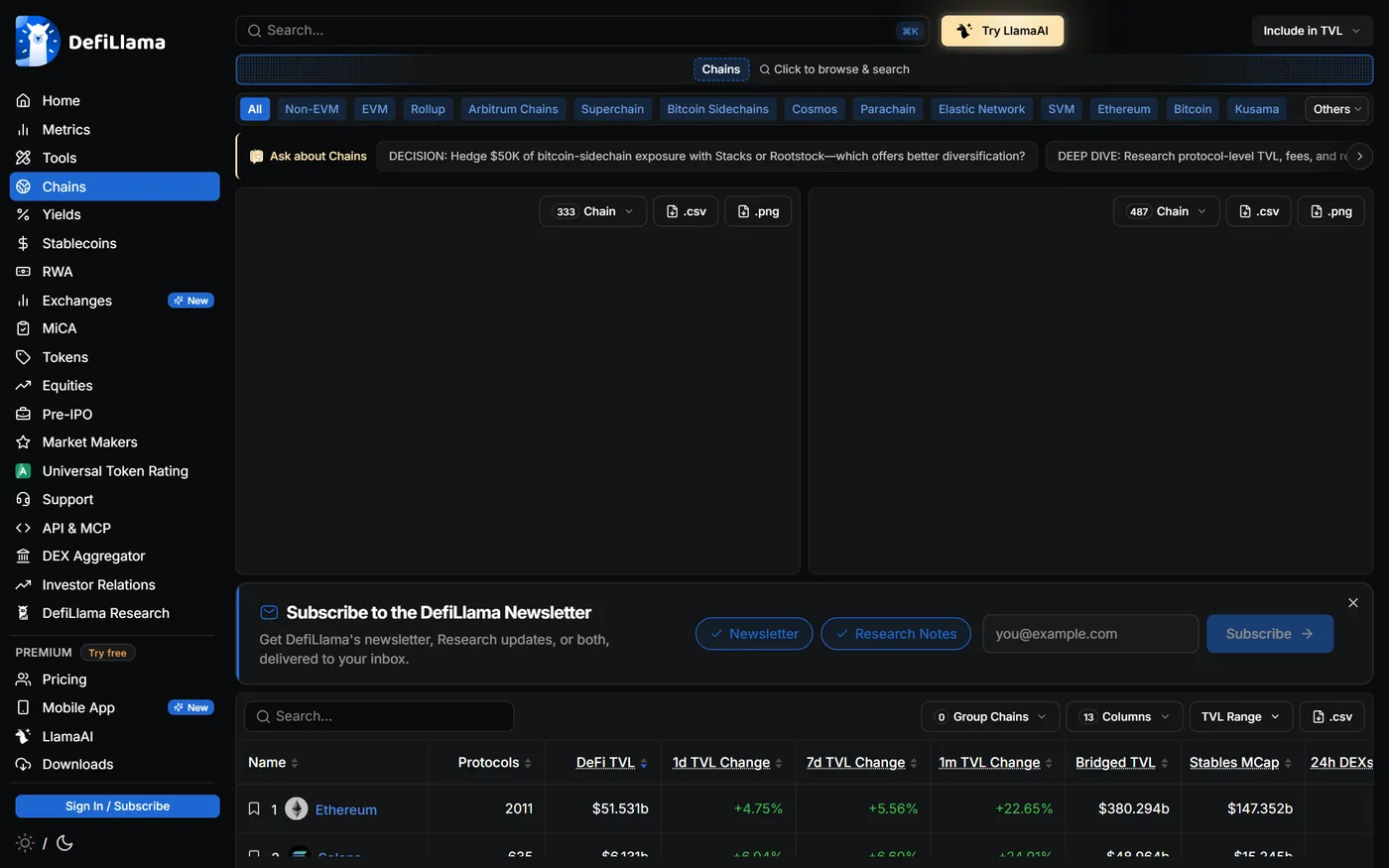Download .csv from the 333 Chain chart
This screenshot has width=1389, height=868.
pyautogui.click(x=686, y=211)
